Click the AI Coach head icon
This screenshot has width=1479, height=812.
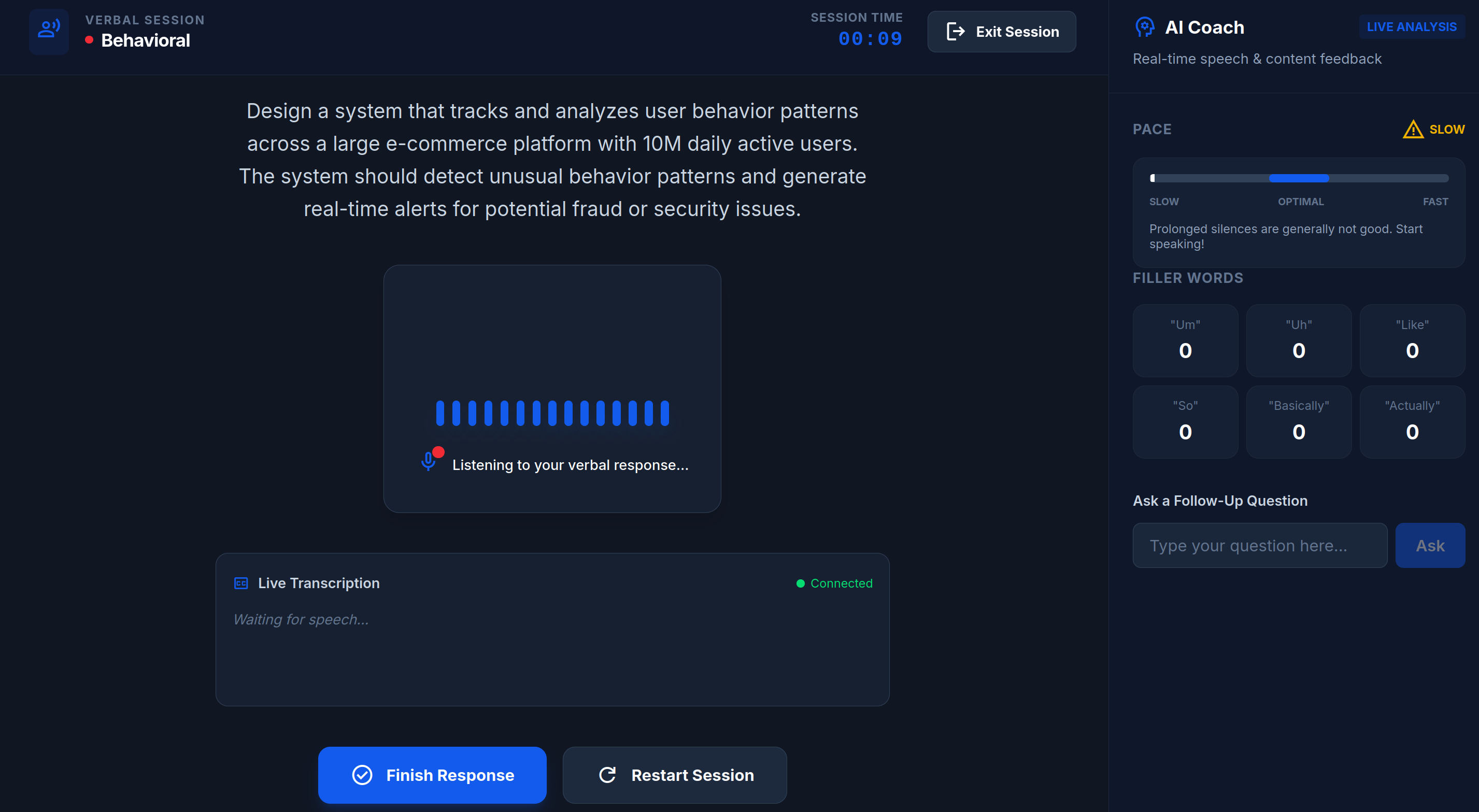1145,27
